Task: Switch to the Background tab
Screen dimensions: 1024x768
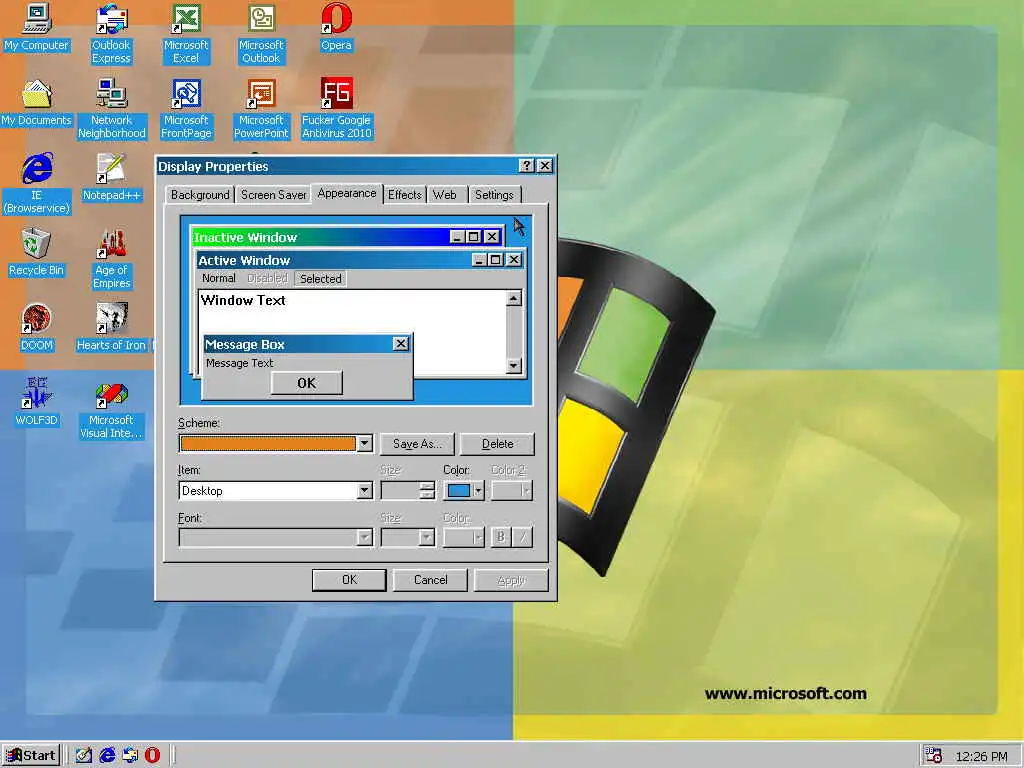Action: 200,195
